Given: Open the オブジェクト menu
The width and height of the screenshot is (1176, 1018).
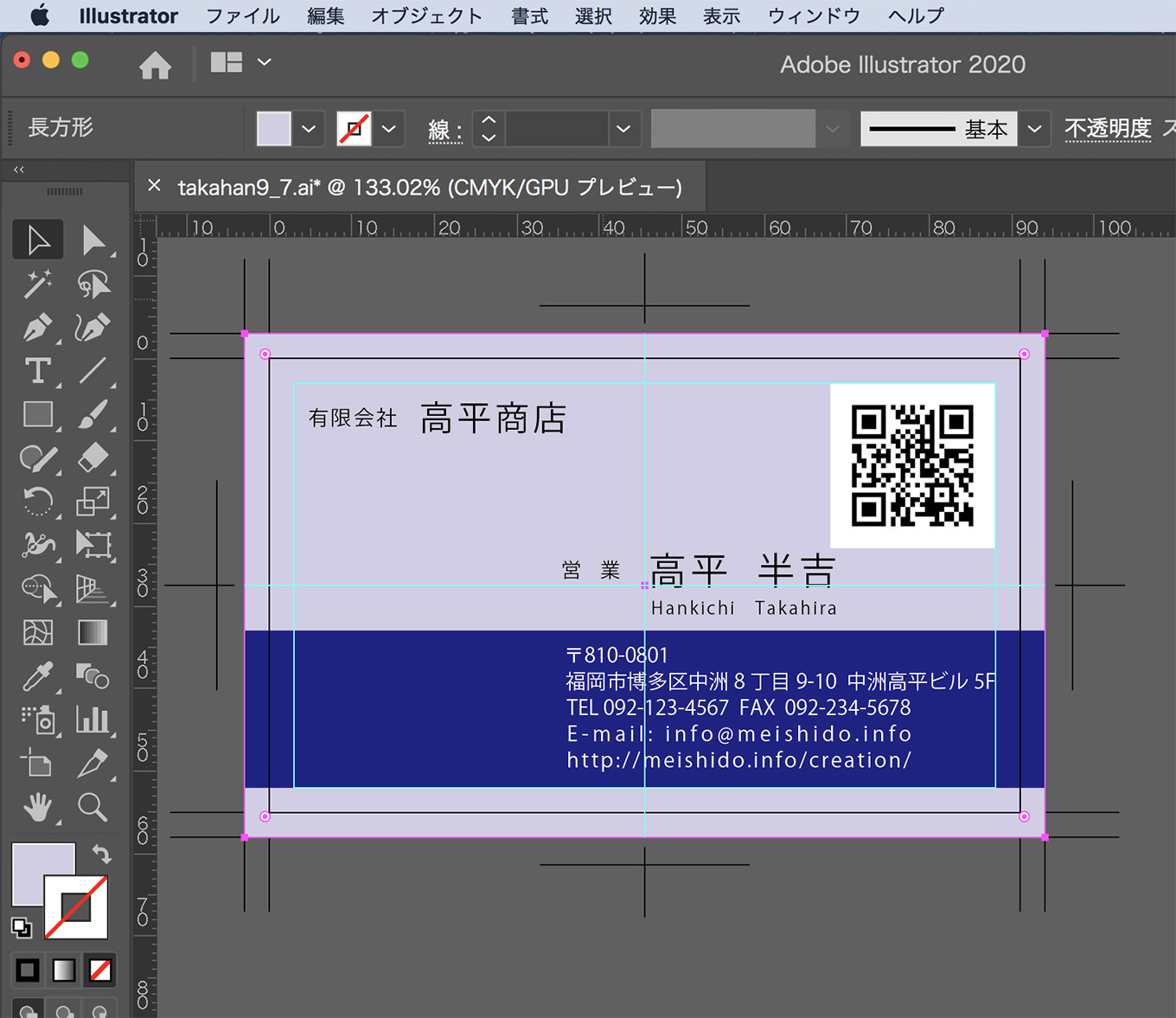Looking at the screenshot, I should click(x=427, y=16).
